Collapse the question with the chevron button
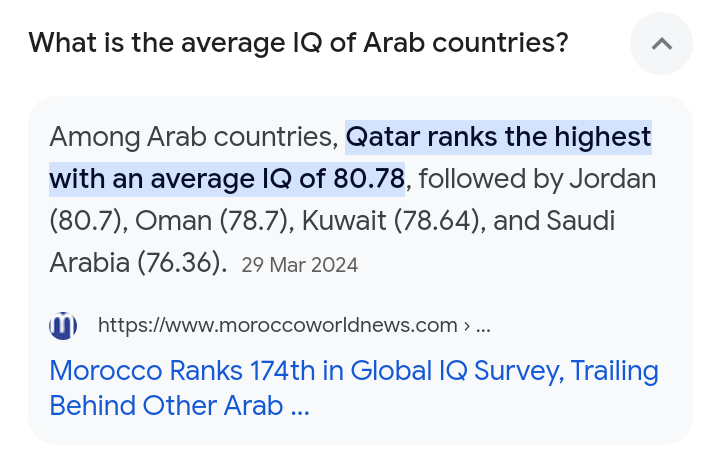The image size is (720, 452). click(661, 44)
